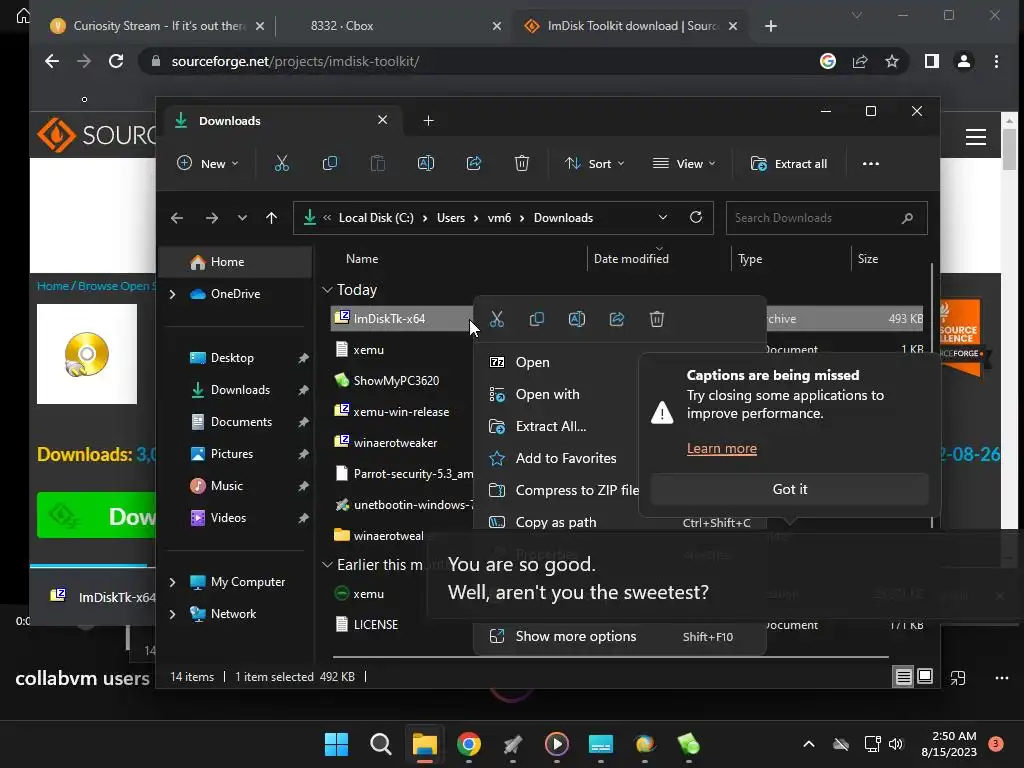Click Copy icon in Explorer toolbar
Image resolution: width=1024 pixels, height=768 pixels.
pyautogui.click(x=330, y=163)
